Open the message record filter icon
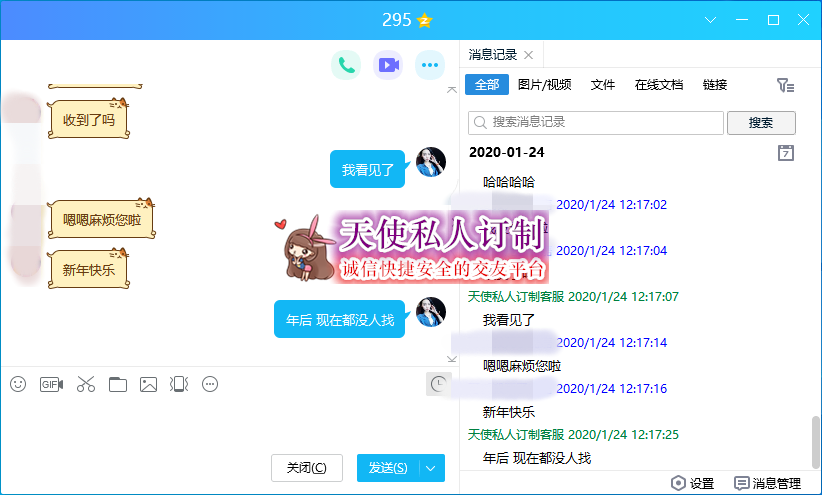Image resolution: width=822 pixels, height=495 pixels. tap(786, 86)
